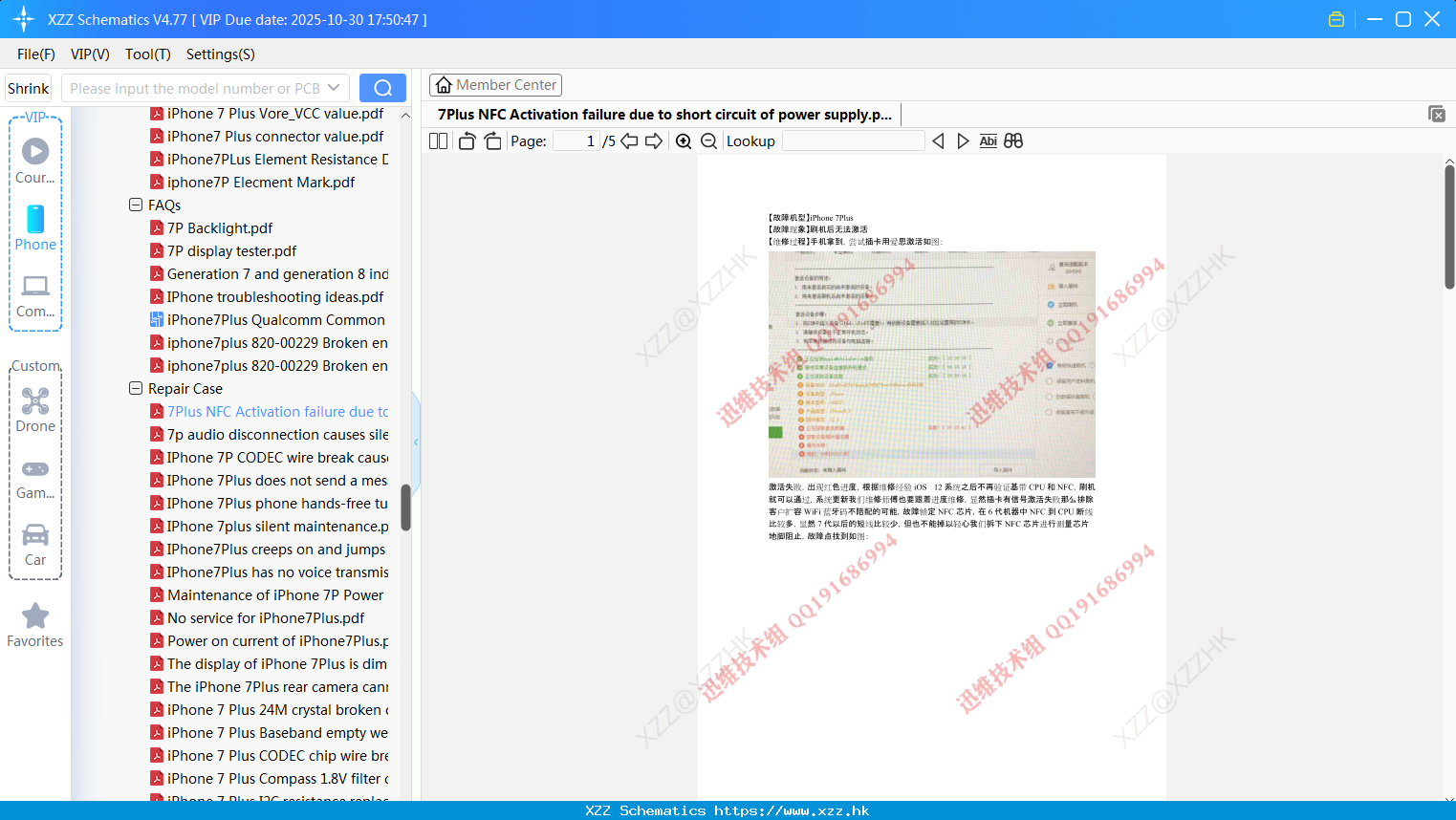Select the Computer category icon
The height and width of the screenshot is (820, 1456).
(x=35, y=296)
